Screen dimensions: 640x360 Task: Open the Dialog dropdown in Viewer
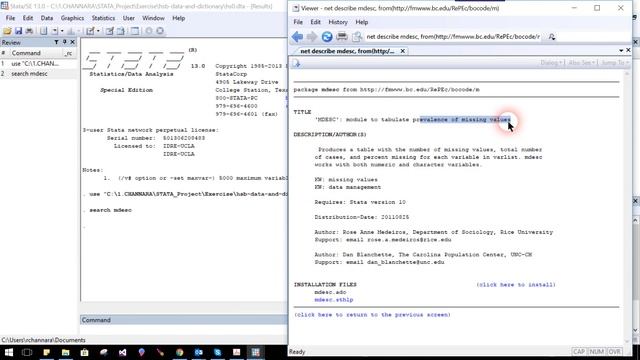point(552,63)
